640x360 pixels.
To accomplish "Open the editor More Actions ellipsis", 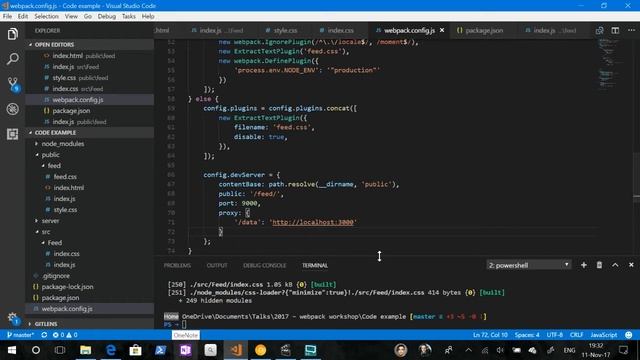I will pyautogui.click(x=631, y=31).
